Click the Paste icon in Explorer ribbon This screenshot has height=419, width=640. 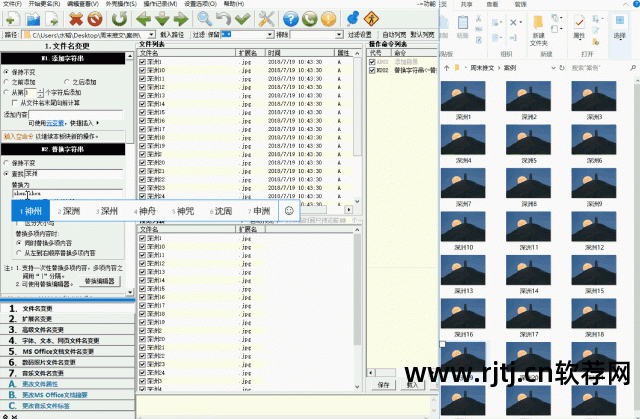pyautogui.click(x=463, y=23)
